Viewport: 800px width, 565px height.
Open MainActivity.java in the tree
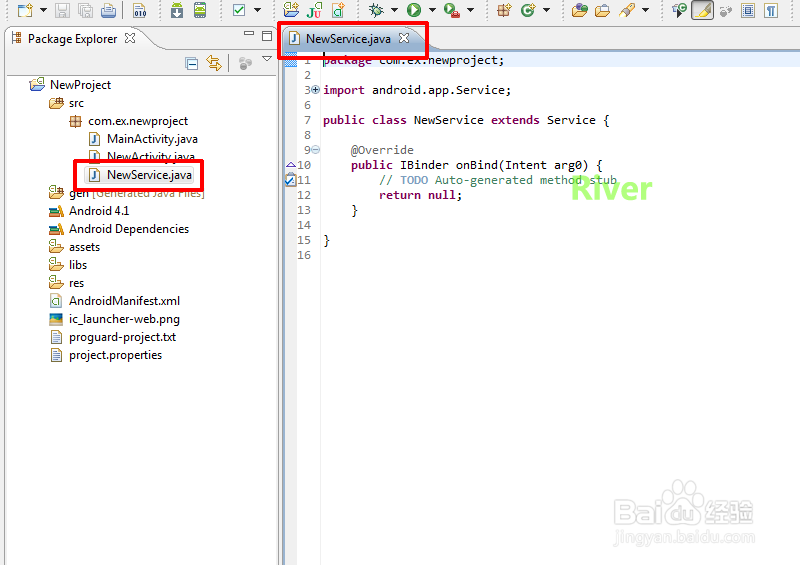click(x=152, y=139)
